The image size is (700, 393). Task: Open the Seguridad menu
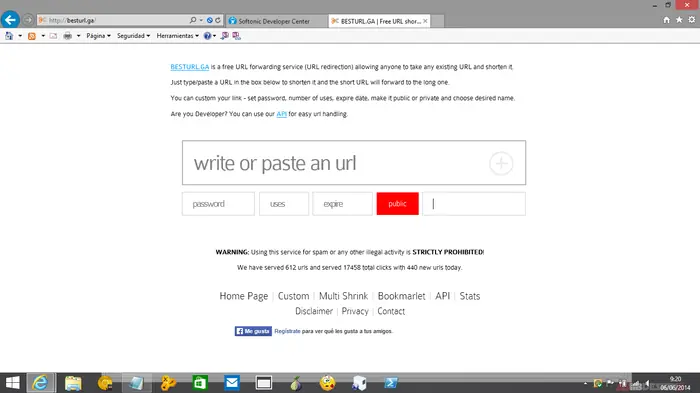click(x=133, y=36)
